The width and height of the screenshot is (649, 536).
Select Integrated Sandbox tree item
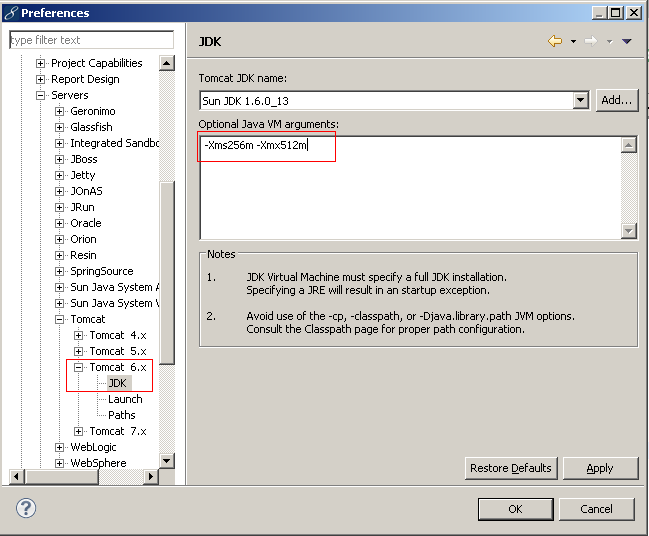115,143
